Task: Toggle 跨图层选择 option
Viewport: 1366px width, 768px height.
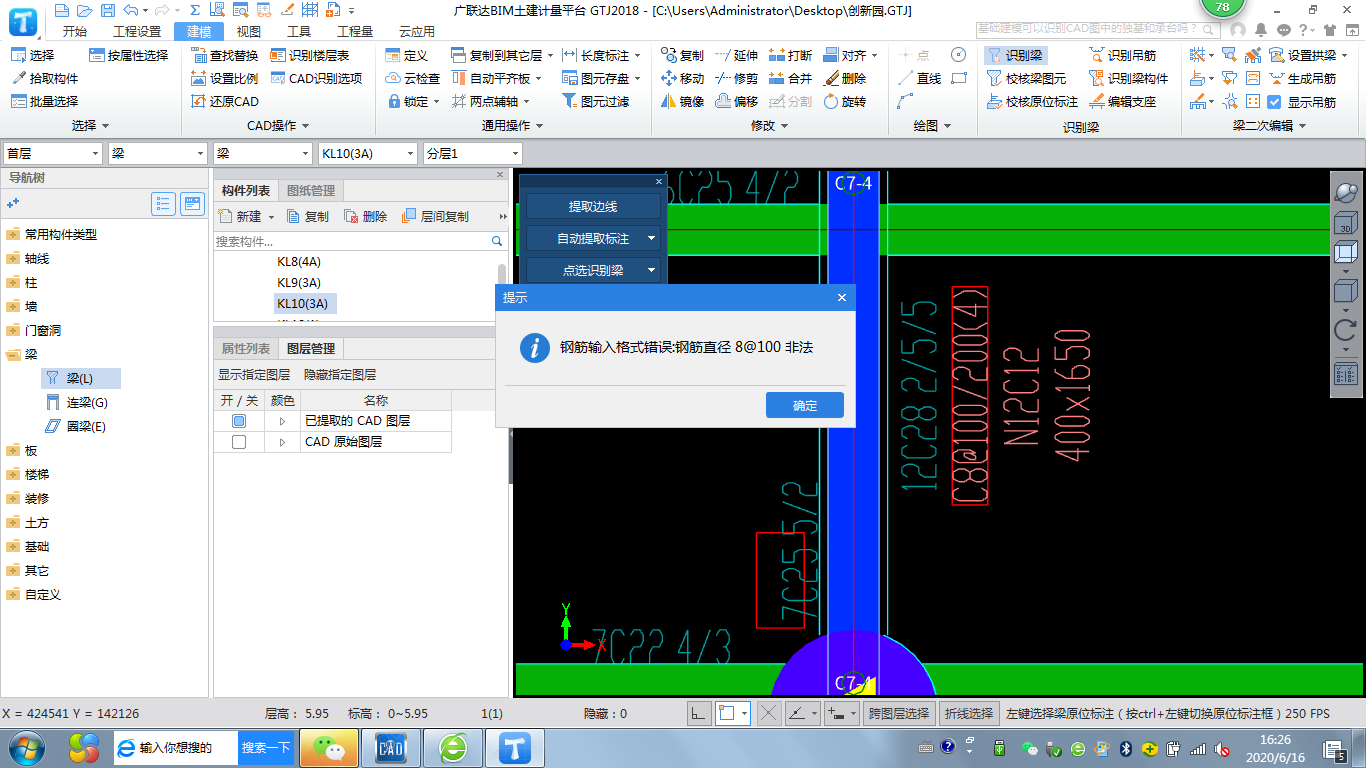Action: [x=900, y=713]
